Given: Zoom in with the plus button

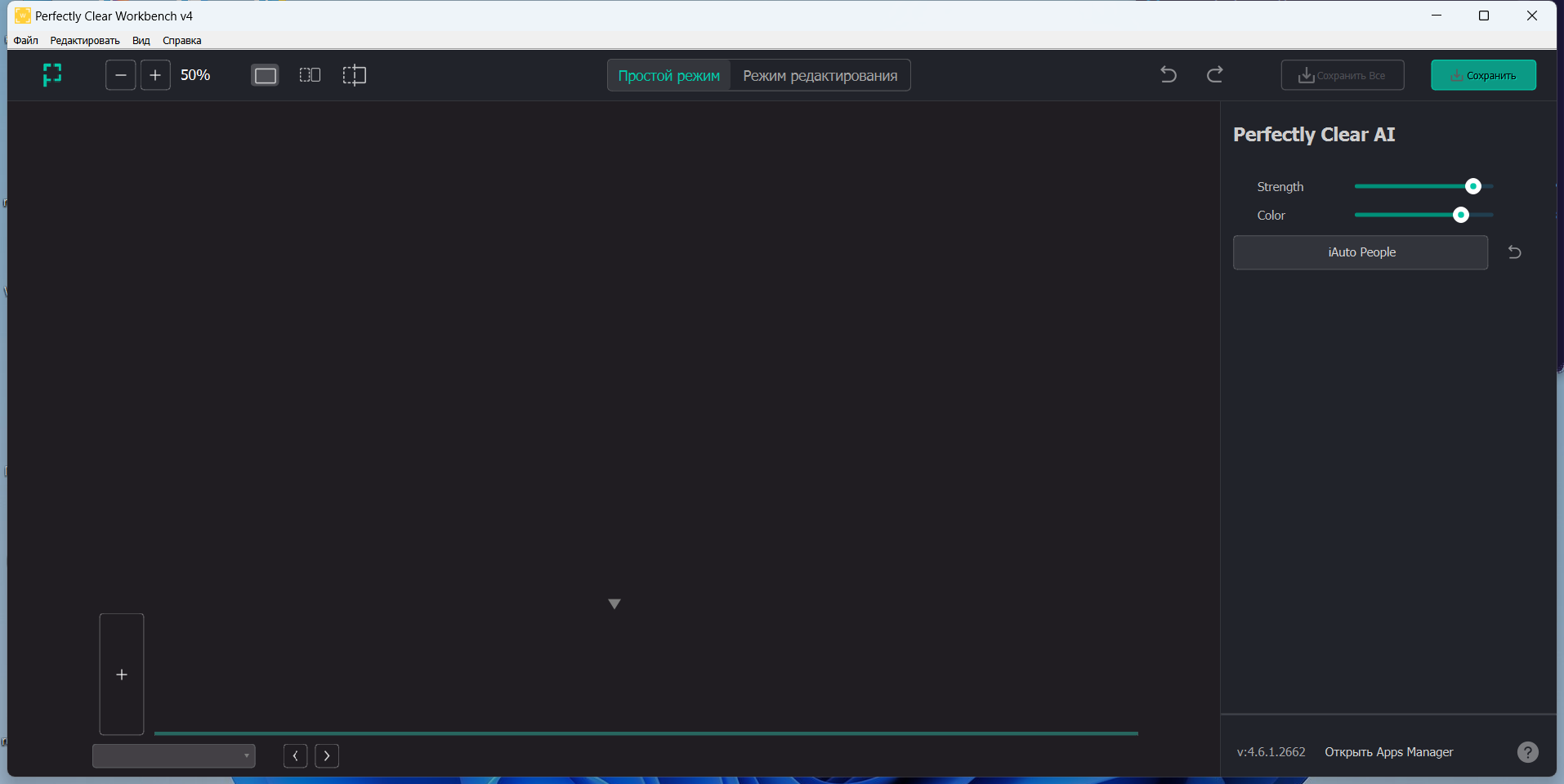Looking at the screenshot, I should click(155, 75).
